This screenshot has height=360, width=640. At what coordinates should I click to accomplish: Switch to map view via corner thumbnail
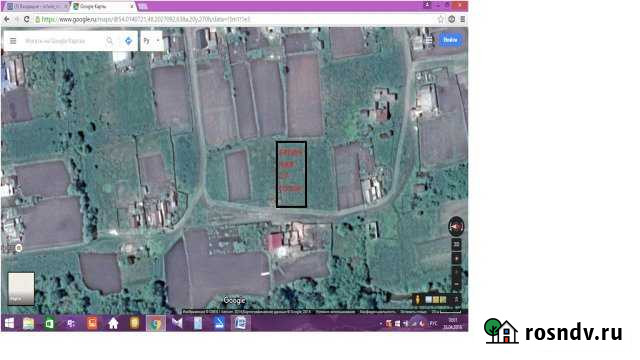(21, 289)
